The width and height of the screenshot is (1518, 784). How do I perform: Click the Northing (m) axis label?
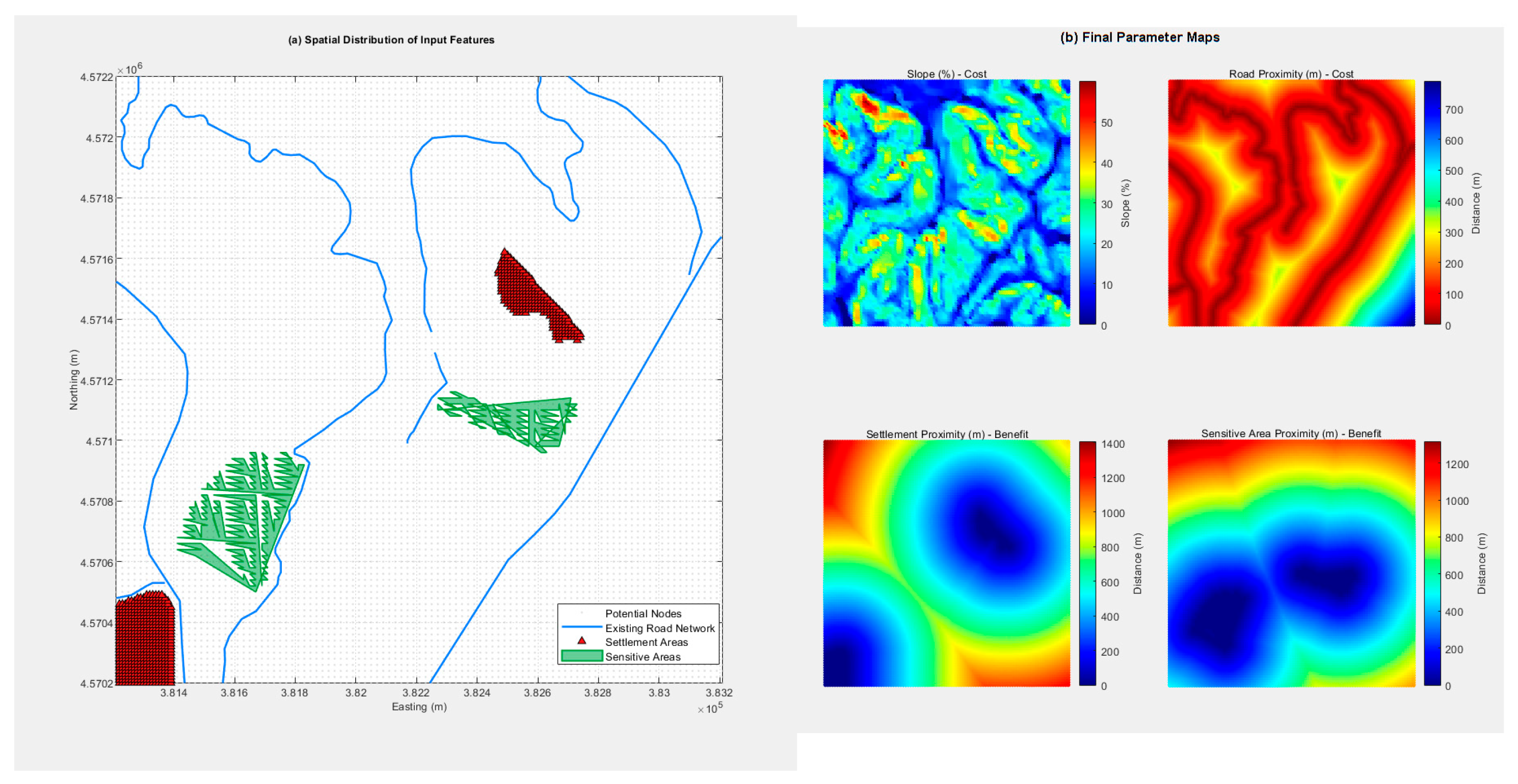pos(74,380)
